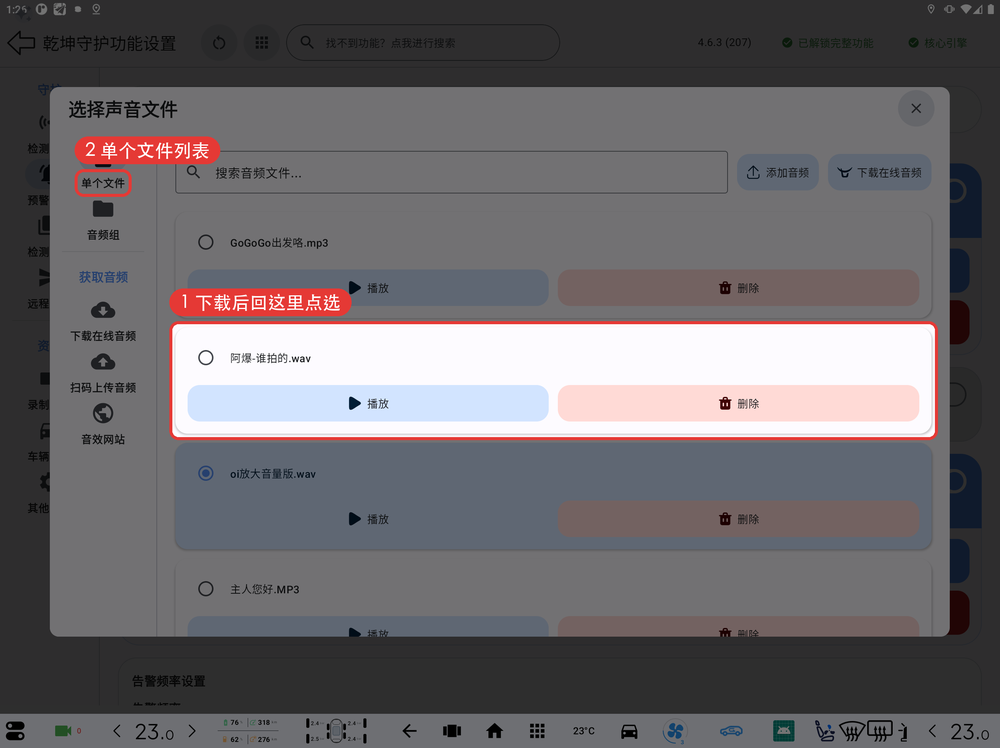Play oi放大音量版.wav
1000x748 pixels.
(x=368, y=519)
